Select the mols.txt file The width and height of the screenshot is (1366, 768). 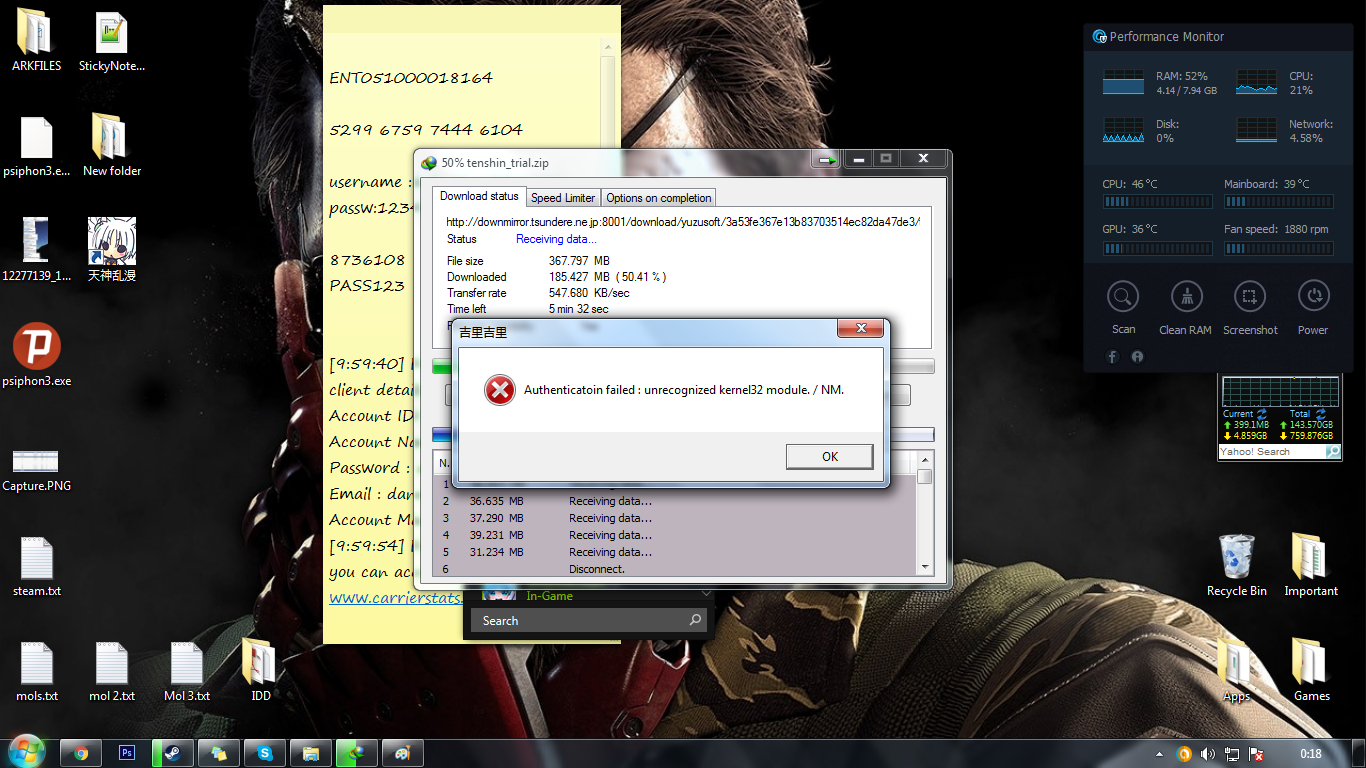point(37,671)
